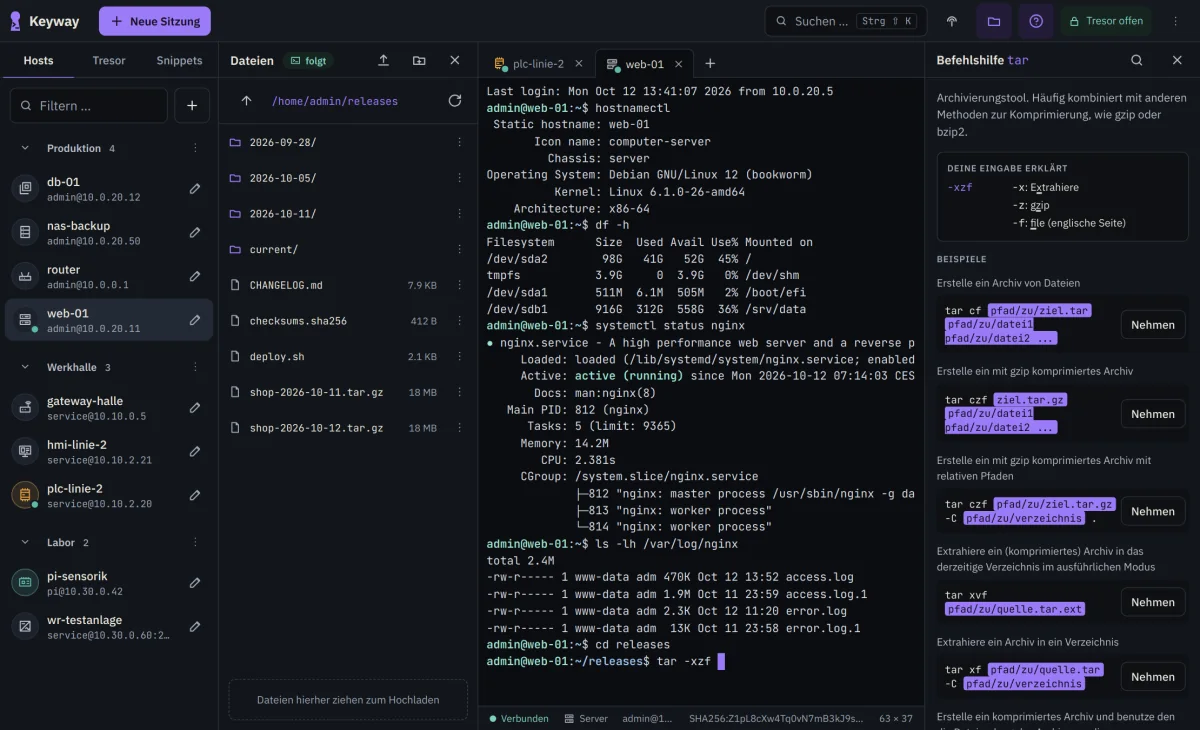Viewport: 1200px width, 730px height.
Task: Click the Filtern host filter field
Action: [89, 105]
